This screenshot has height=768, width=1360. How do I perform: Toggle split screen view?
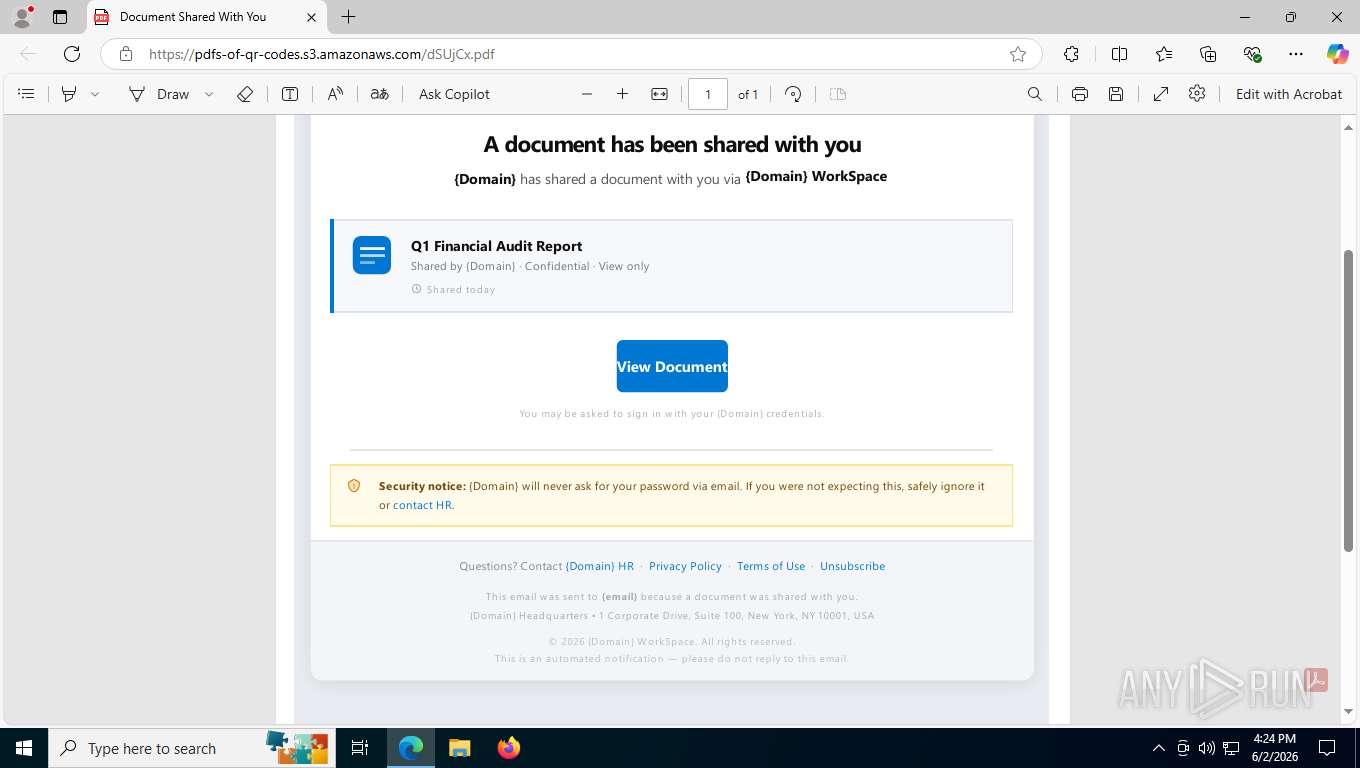pos(1120,54)
